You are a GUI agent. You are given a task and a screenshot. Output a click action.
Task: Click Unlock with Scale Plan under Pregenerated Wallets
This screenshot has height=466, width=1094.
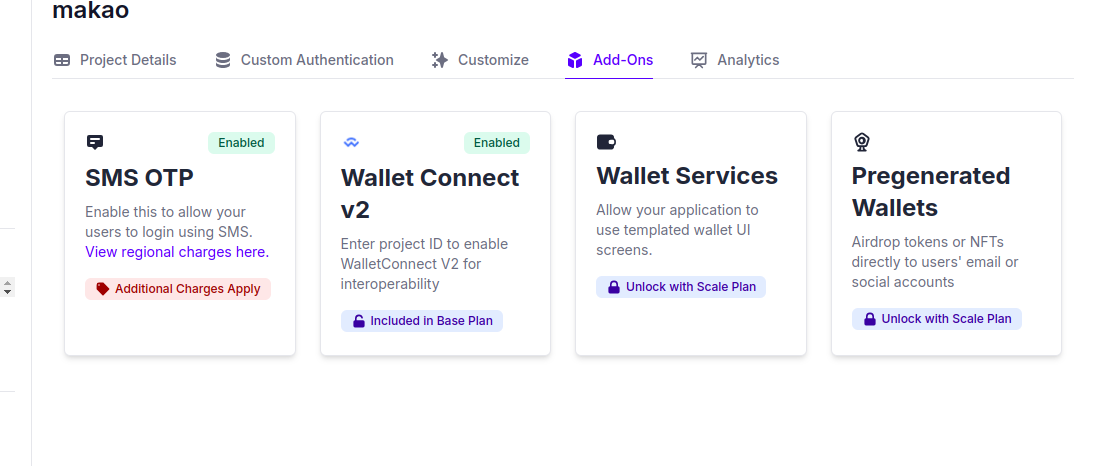point(936,319)
